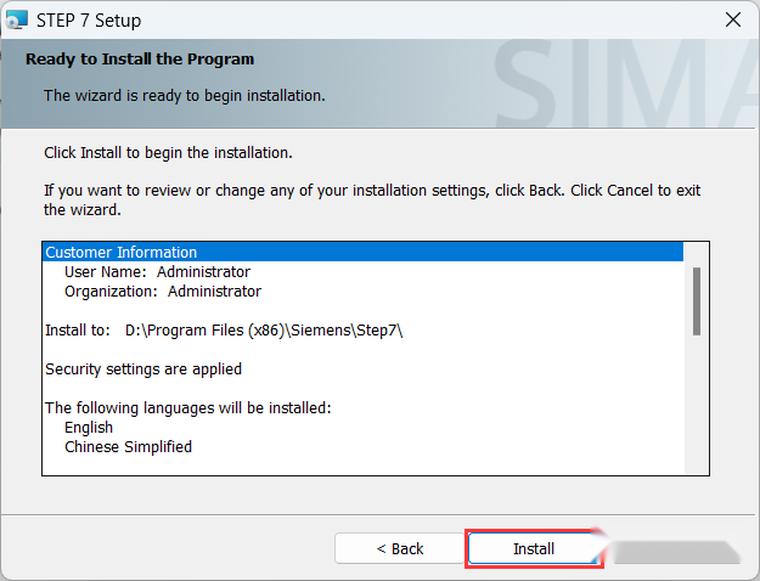Start installation with the Install button
The width and height of the screenshot is (760, 581).
click(534, 549)
